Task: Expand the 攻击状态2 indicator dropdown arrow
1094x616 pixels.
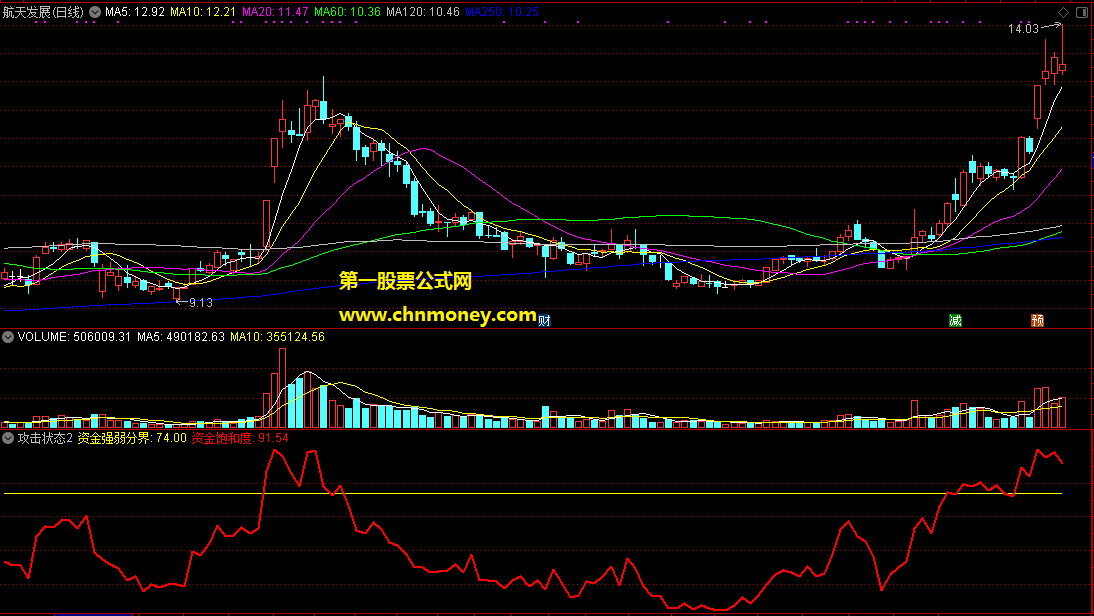Action: click(x=8, y=438)
